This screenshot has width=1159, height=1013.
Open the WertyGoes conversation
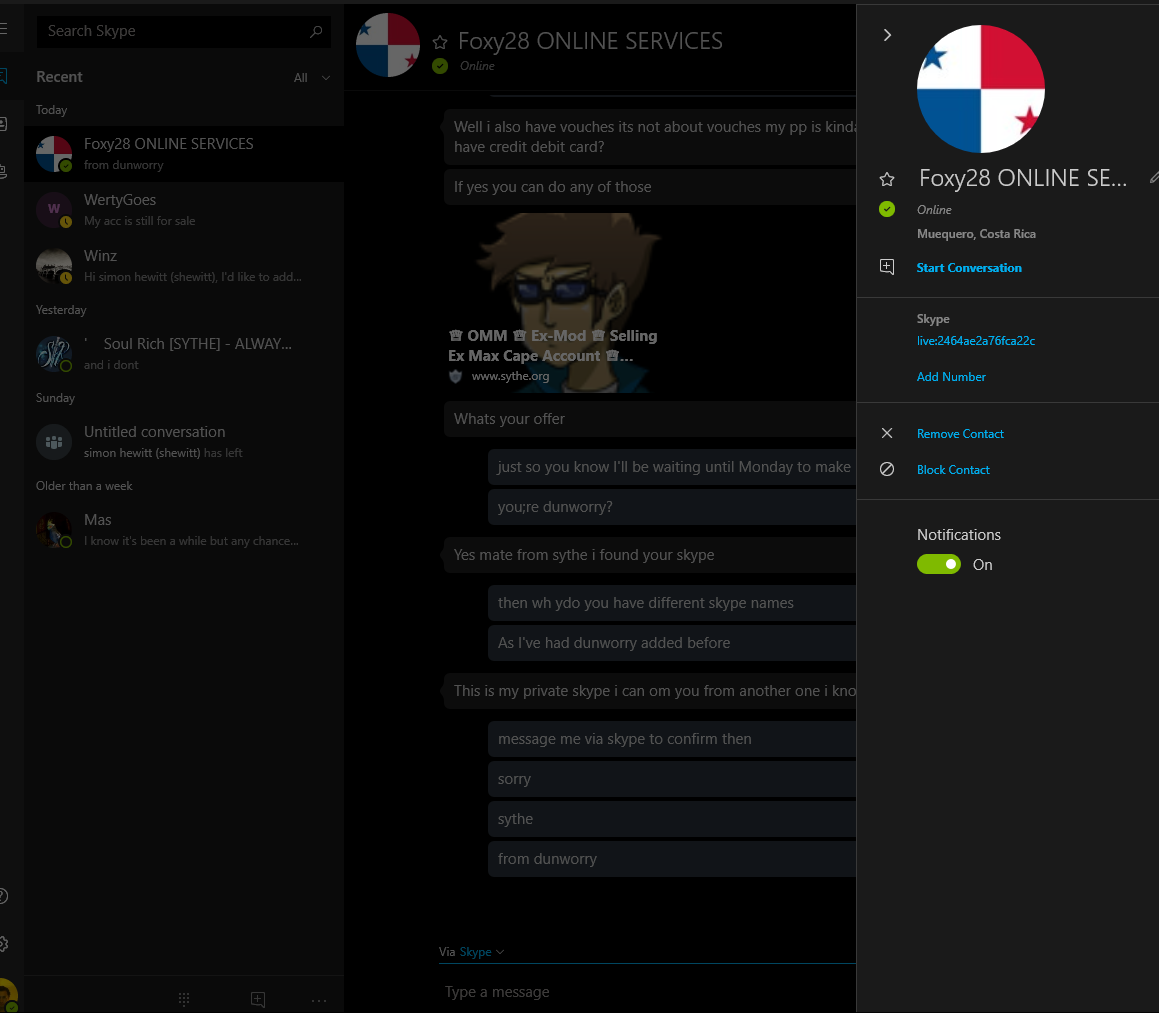(184, 210)
